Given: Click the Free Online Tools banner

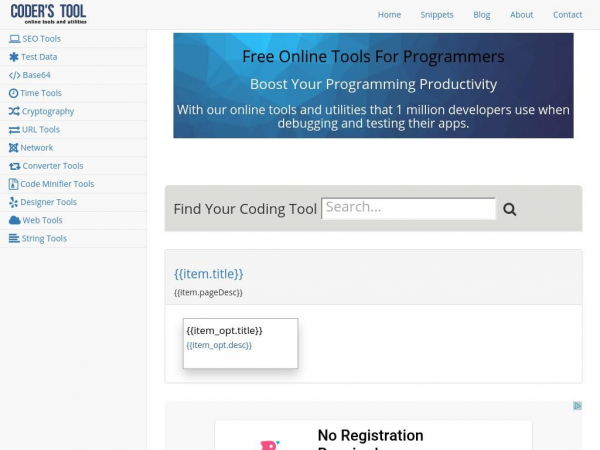Looking at the screenshot, I should 373,85.
